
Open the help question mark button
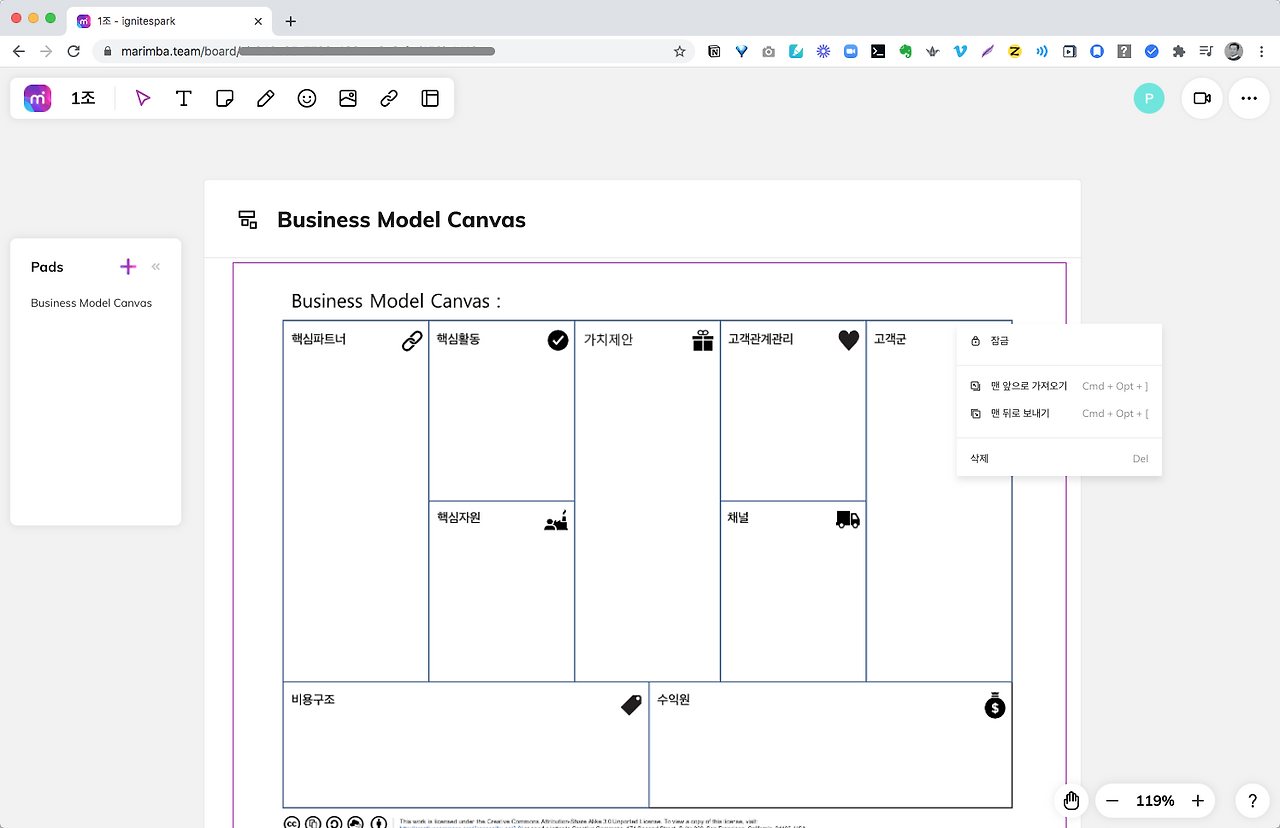point(1252,801)
